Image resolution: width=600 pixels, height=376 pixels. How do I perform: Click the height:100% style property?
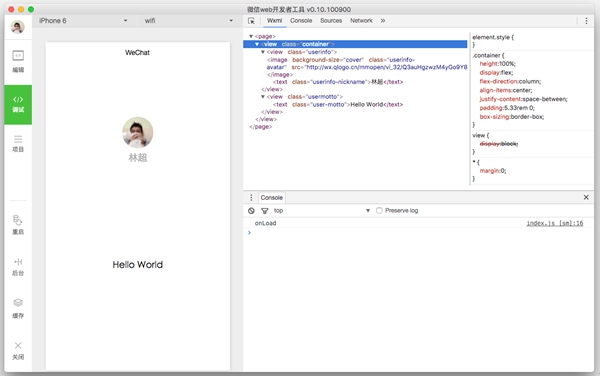point(497,64)
